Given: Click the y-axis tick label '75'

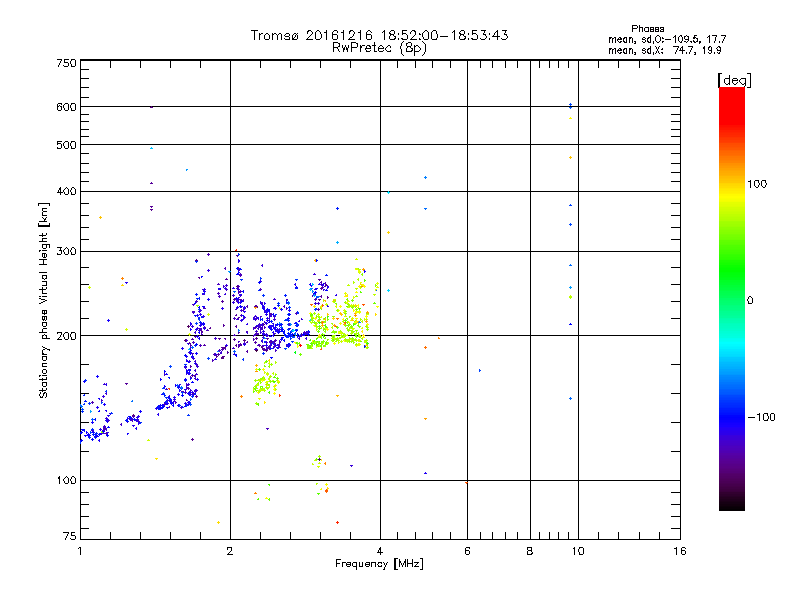Looking at the screenshot, I should tap(70, 536).
